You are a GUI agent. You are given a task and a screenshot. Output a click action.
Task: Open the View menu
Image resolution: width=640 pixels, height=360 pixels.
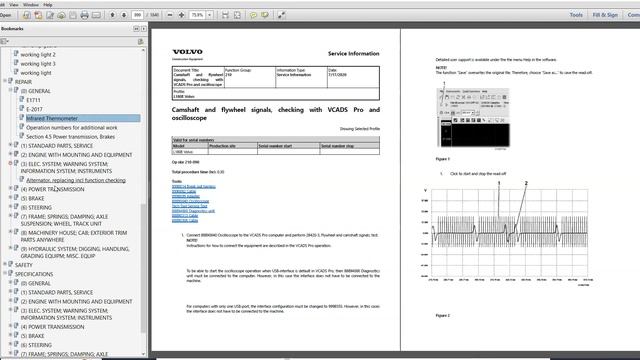tap(13, 4)
